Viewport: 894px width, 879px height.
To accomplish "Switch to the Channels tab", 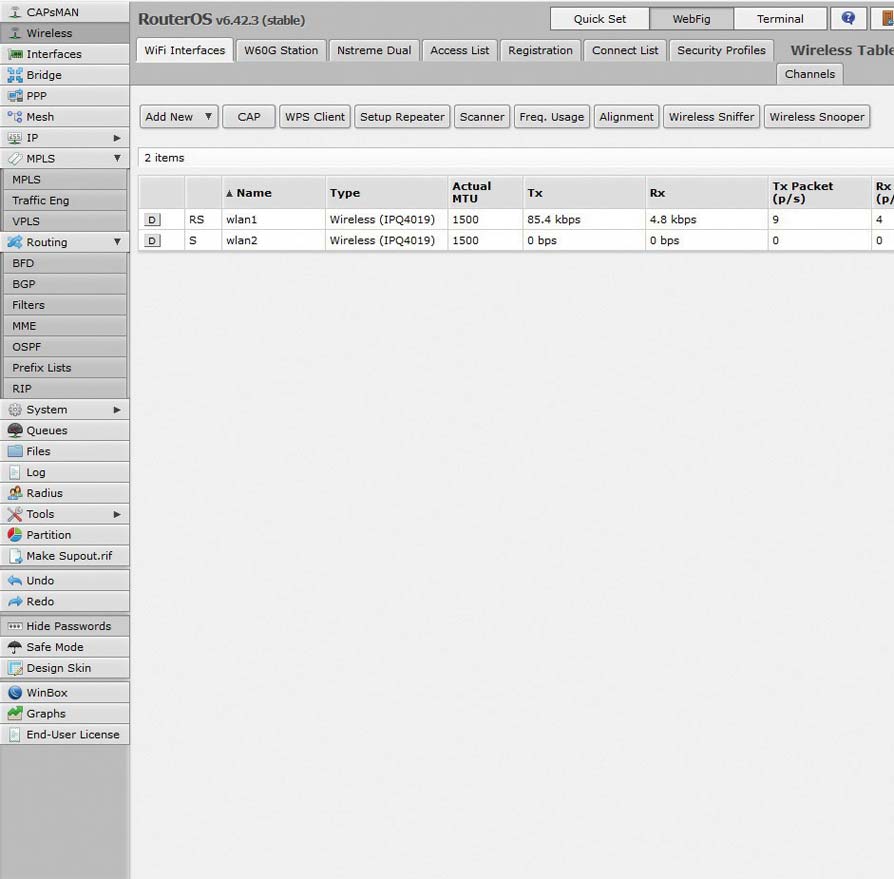I will (810, 74).
